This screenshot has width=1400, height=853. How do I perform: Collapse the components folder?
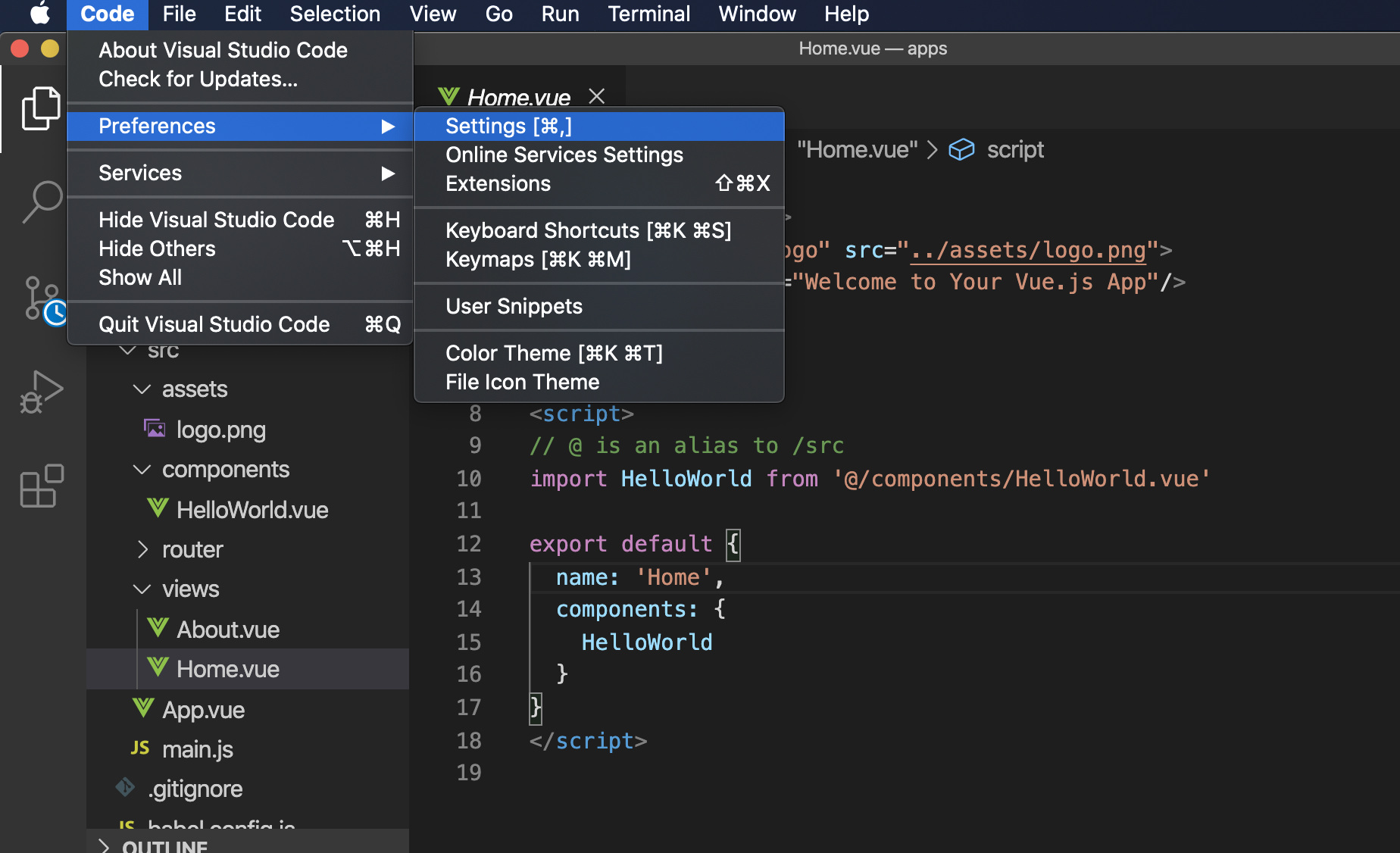(x=142, y=470)
